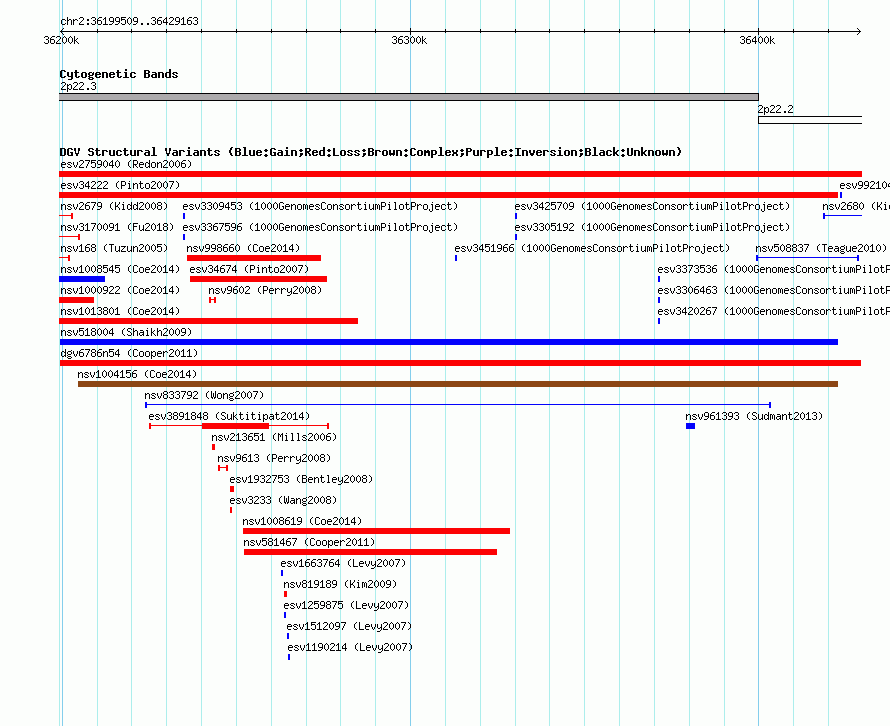The height and width of the screenshot is (726, 890).
Task: Open esv1663764 (Levy2007) label
Action: [343, 563]
